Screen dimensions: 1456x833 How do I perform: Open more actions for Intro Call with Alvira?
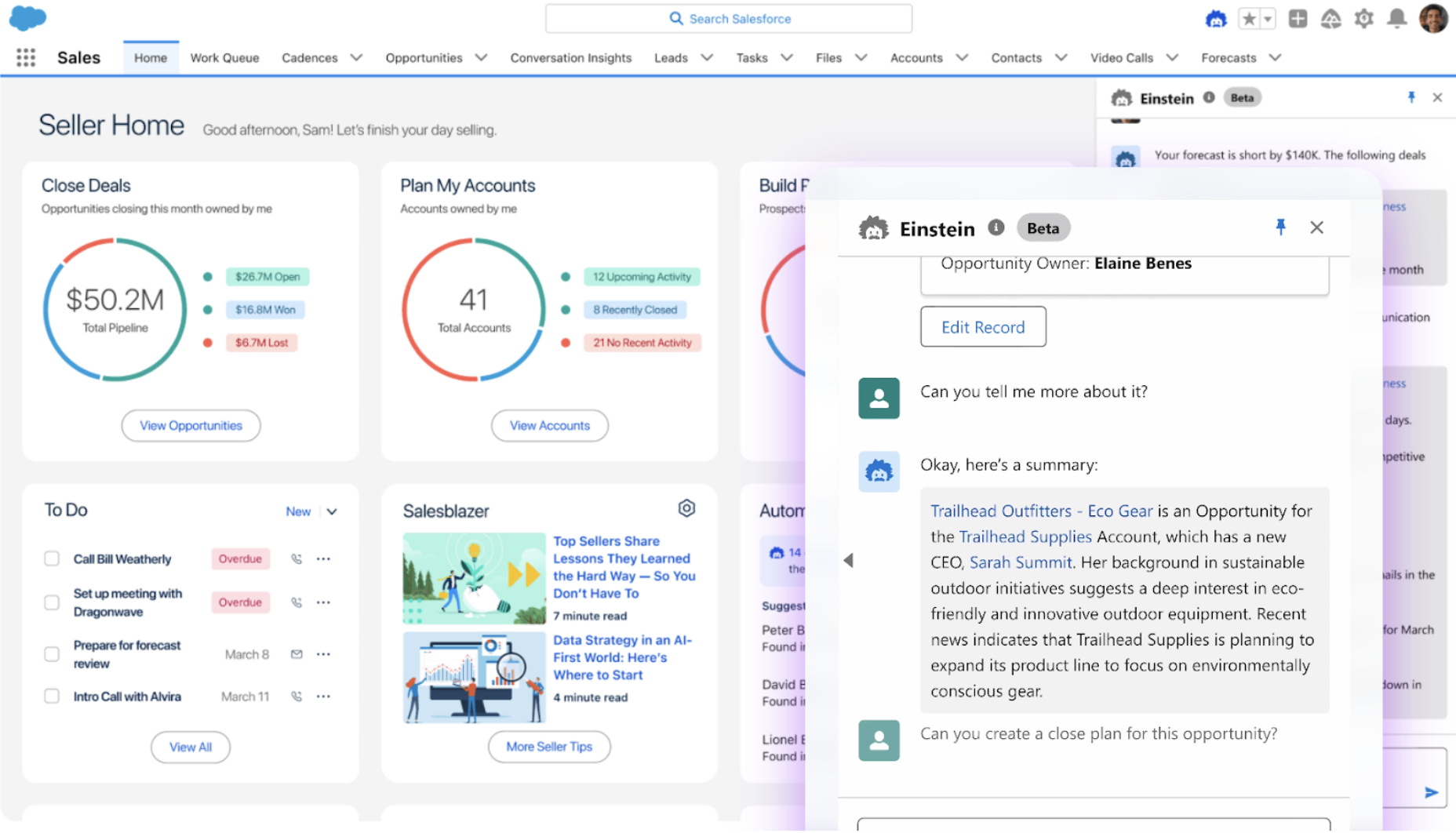click(x=323, y=697)
